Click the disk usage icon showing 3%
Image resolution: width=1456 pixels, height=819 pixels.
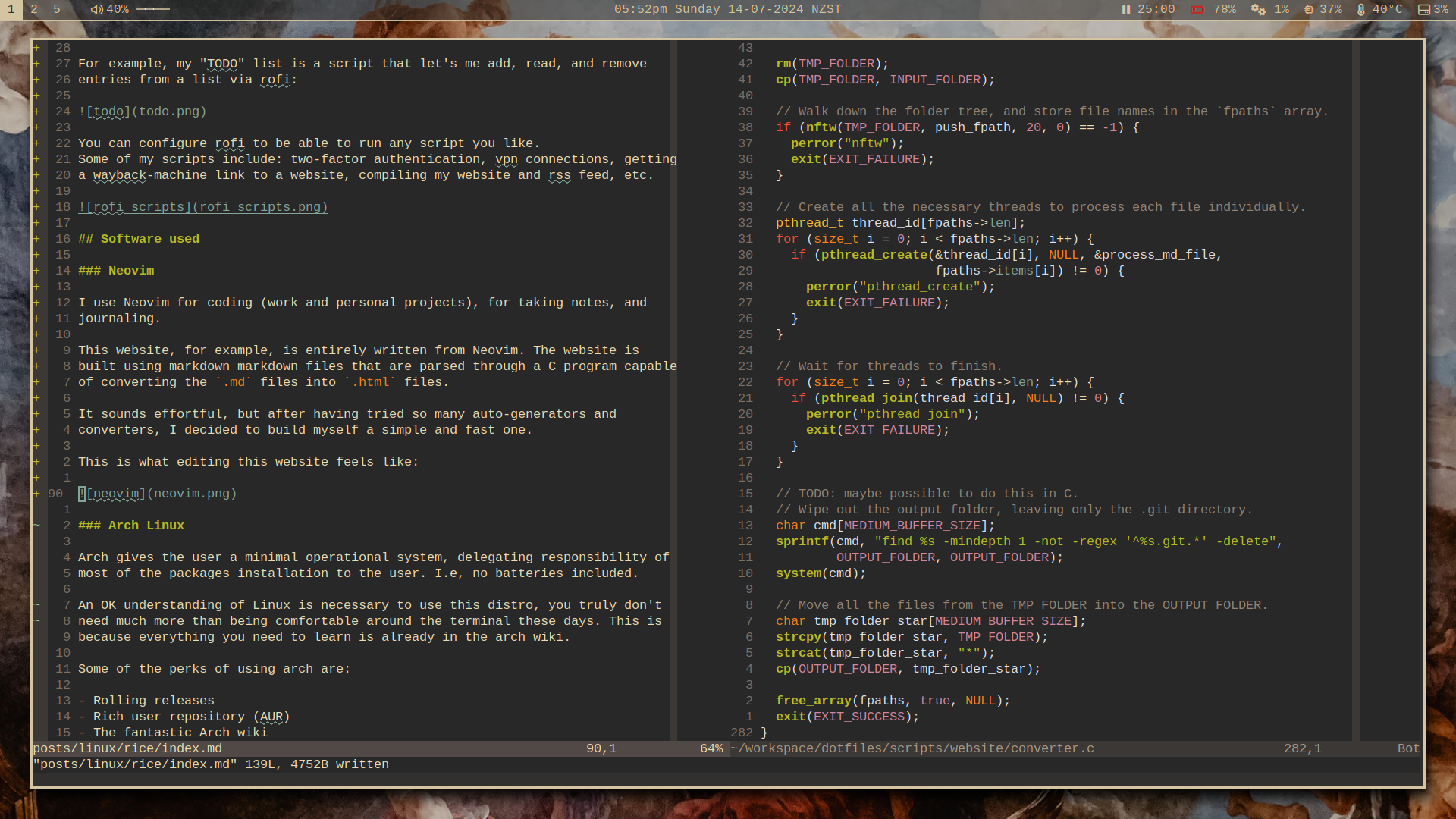point(1423,10)
